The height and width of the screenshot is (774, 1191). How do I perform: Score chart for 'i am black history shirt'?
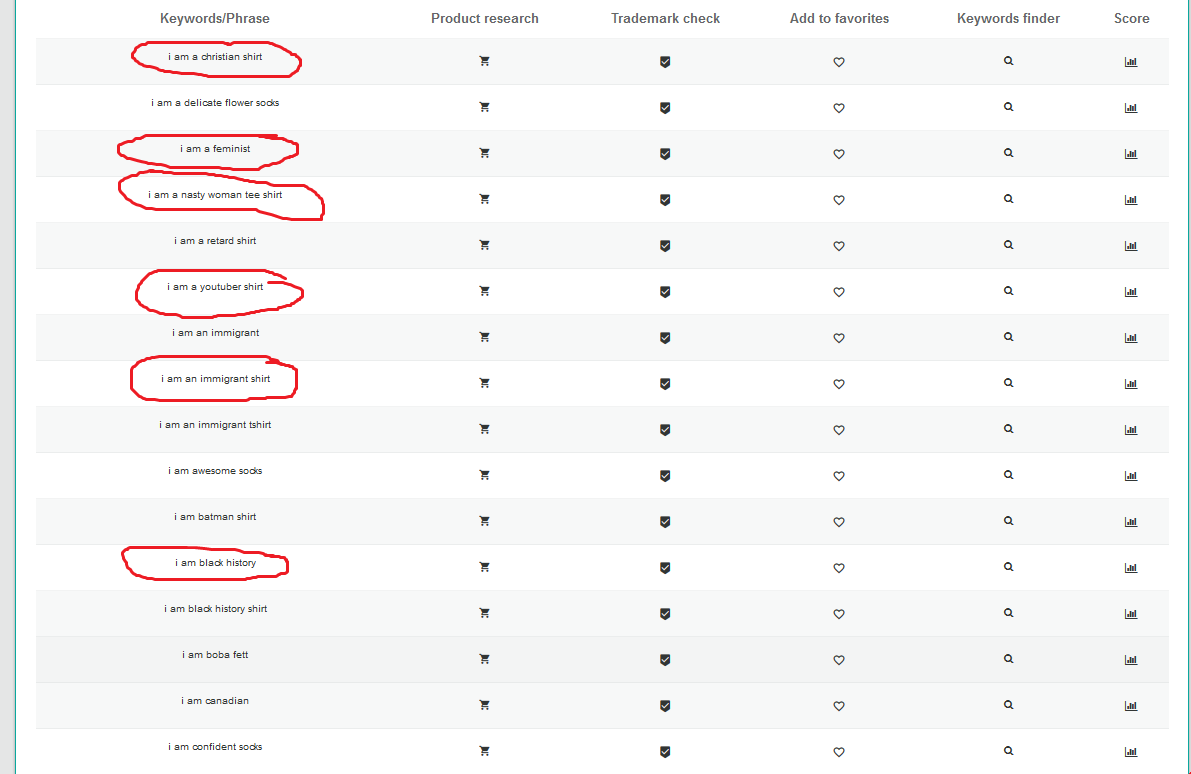[1131, 614]
